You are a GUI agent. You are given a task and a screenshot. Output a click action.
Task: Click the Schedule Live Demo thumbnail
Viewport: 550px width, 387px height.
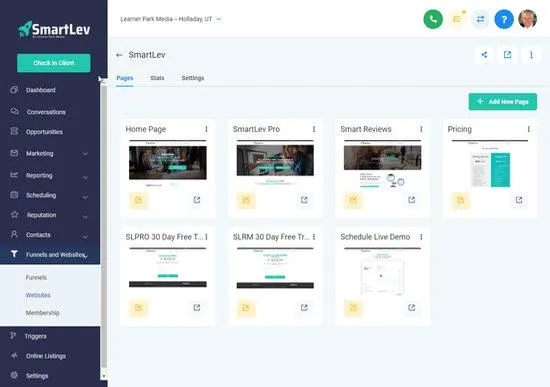pyautogui.click(x=382, y=271)
